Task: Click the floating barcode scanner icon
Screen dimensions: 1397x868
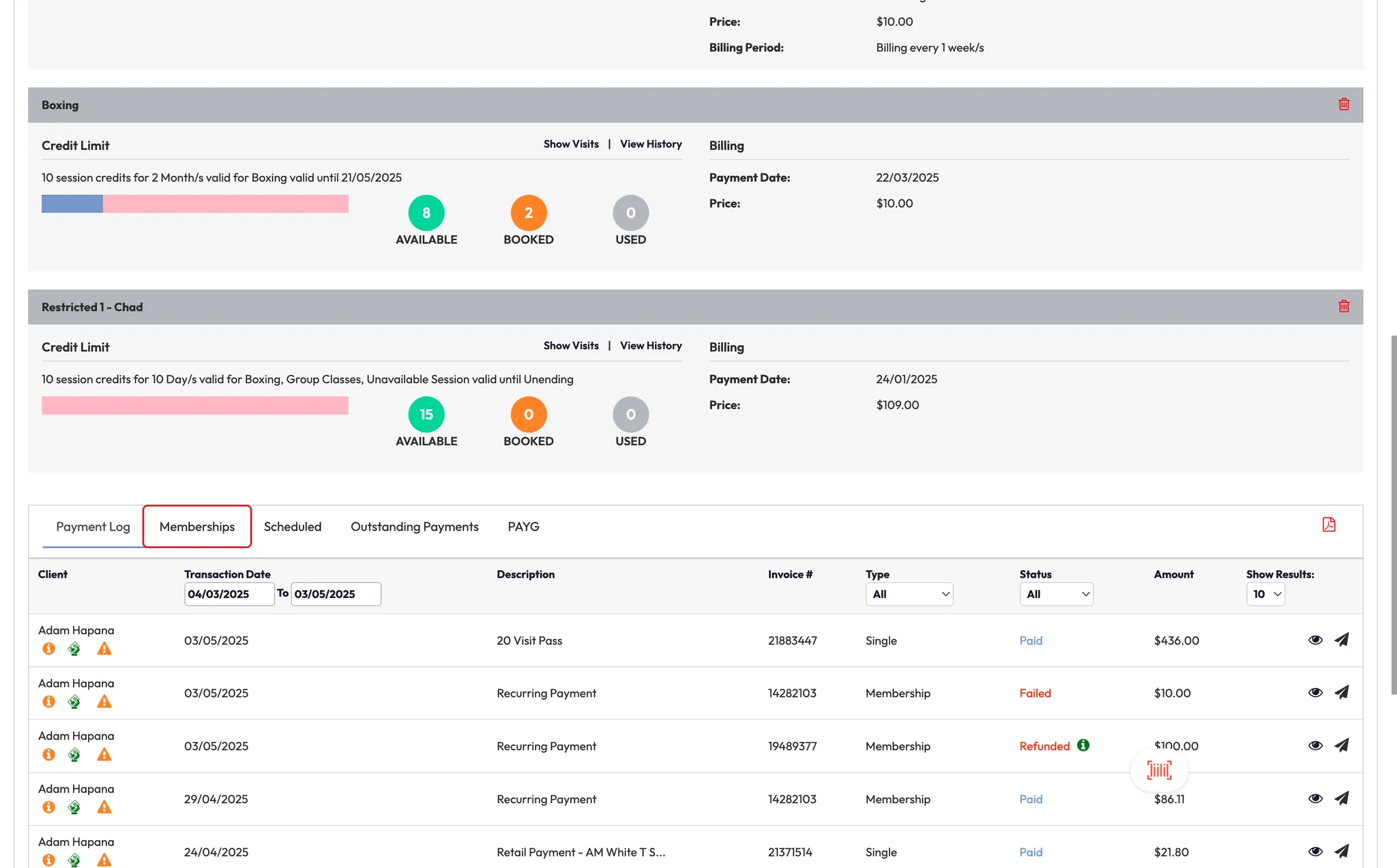Action: (x=1159, y=770)
